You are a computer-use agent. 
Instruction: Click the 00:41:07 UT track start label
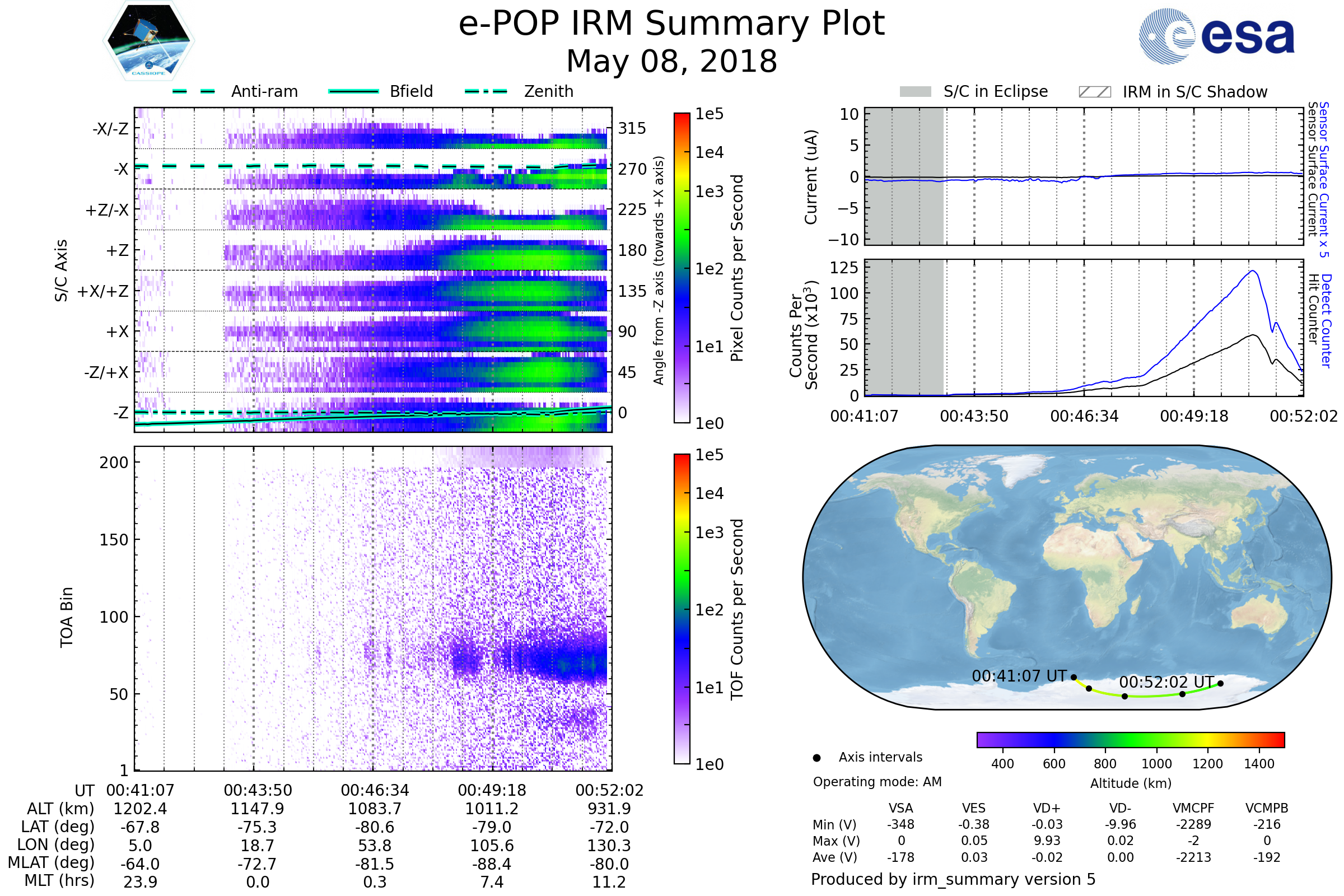coord(1019,676)
